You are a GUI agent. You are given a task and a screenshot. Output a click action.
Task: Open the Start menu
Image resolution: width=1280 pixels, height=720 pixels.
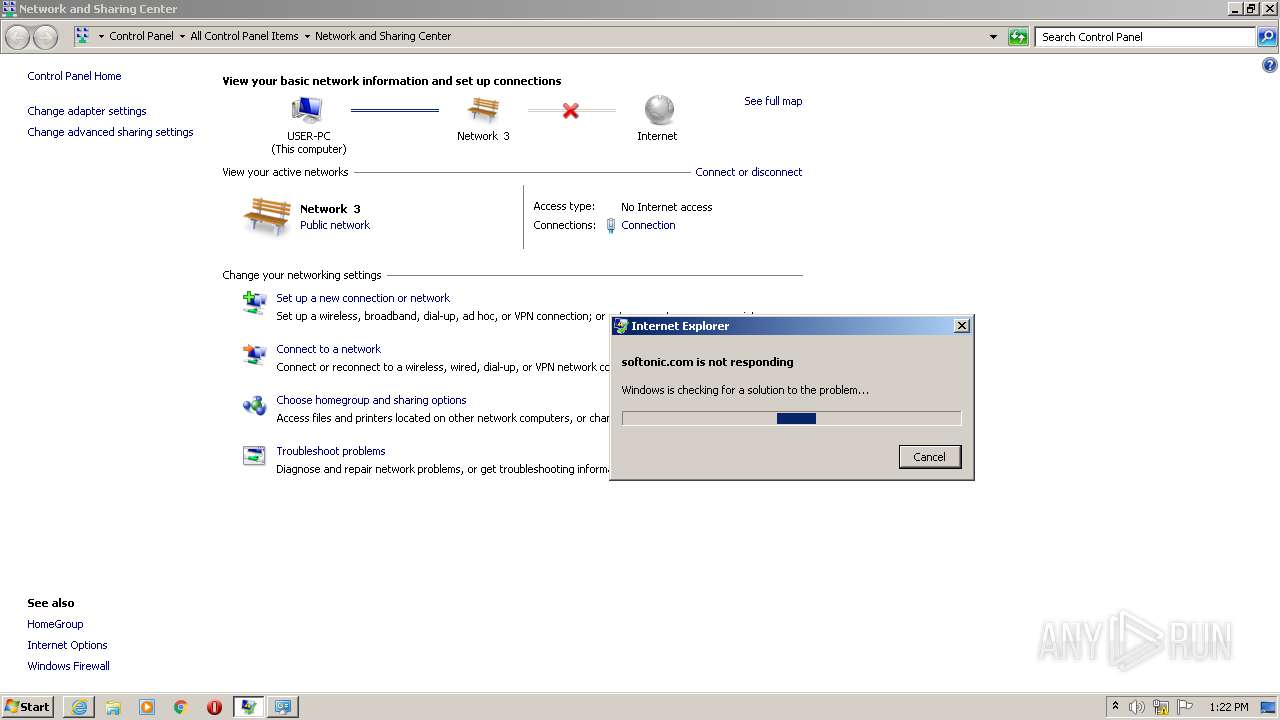28,706
